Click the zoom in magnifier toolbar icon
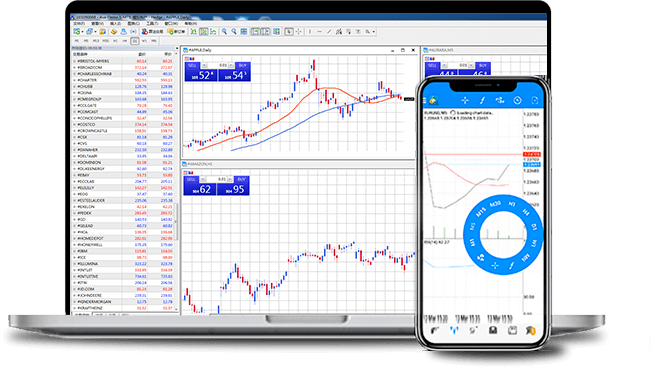The width and height of the screenshot is (658, 369). (224, 32)
